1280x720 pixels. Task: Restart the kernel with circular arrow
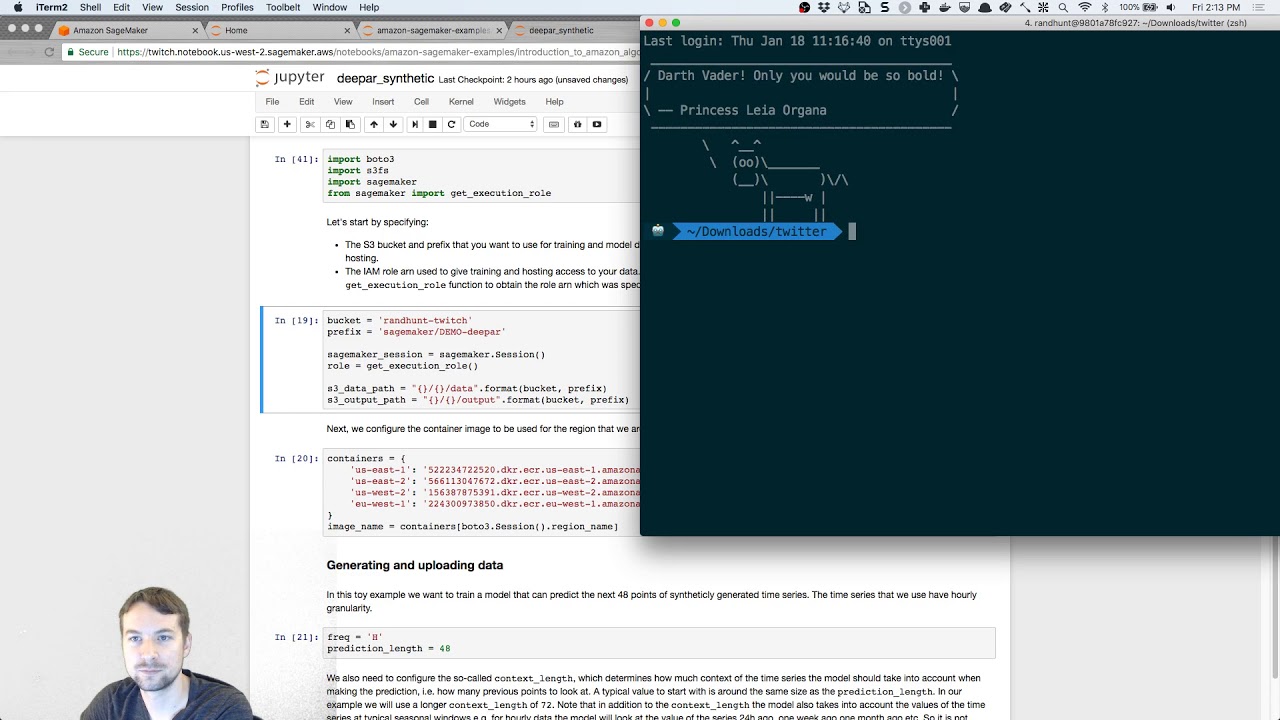[x=452, y=124]
